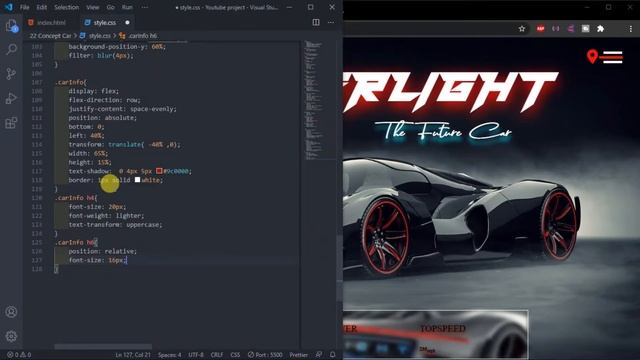Open the notifications bell in status bar

point(333,355)
